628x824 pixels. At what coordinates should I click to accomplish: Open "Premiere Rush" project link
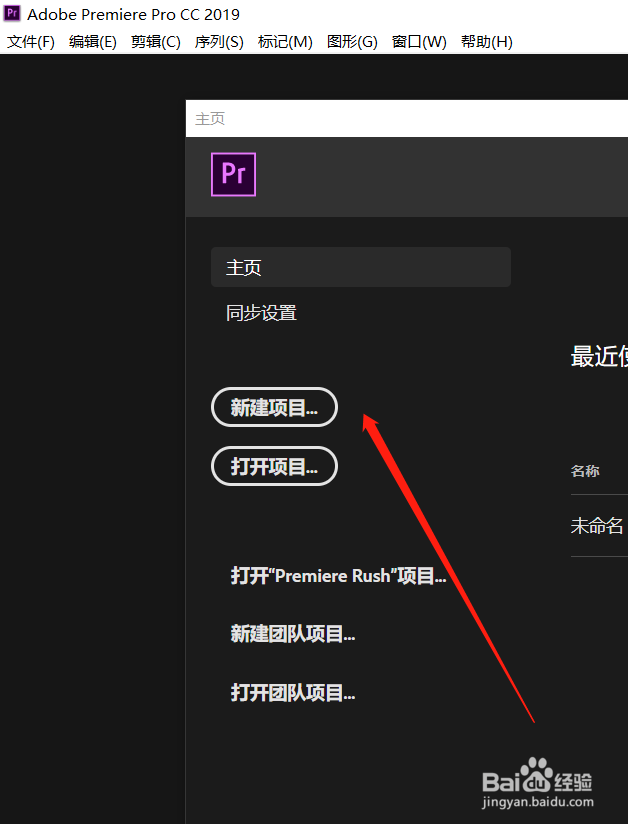coord(338,576)
